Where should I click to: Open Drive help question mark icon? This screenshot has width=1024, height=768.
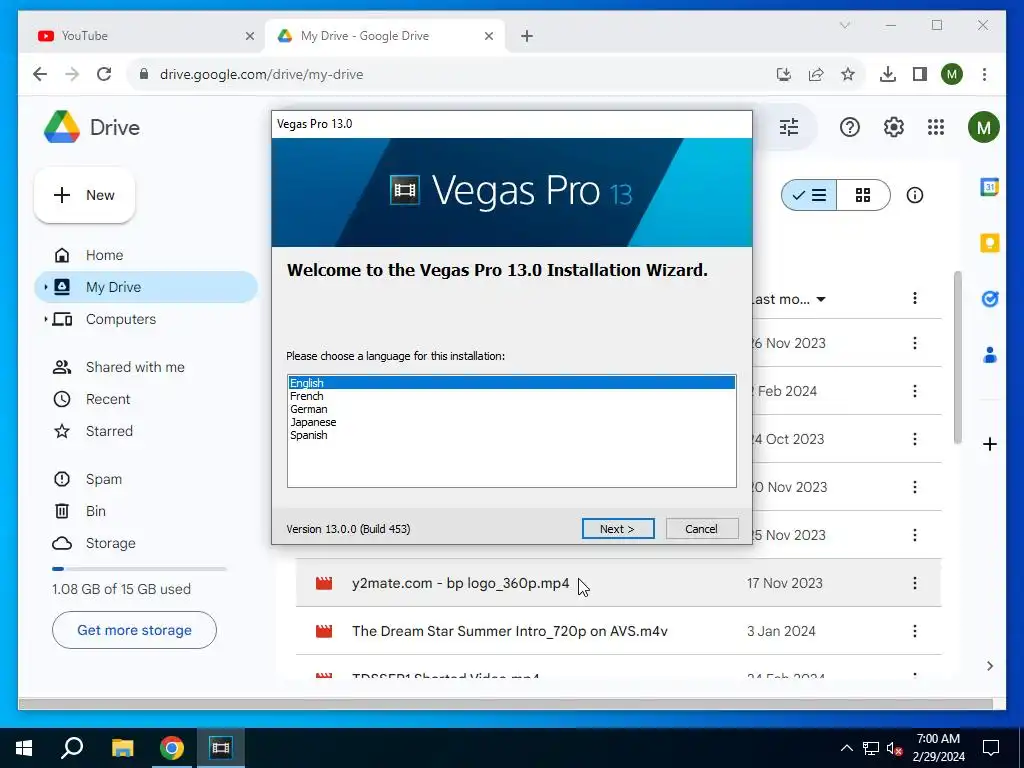pyautogui.click(x=850, y=127)
